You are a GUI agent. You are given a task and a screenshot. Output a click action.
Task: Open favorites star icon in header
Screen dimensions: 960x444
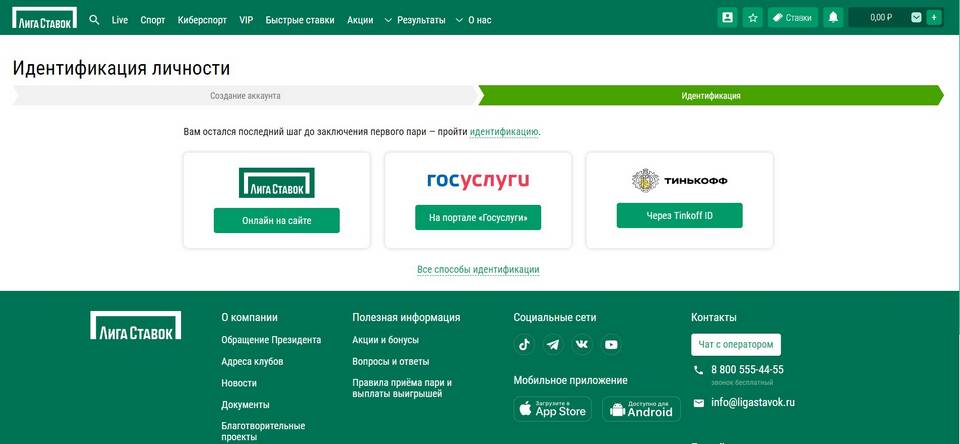pos(753,17)
